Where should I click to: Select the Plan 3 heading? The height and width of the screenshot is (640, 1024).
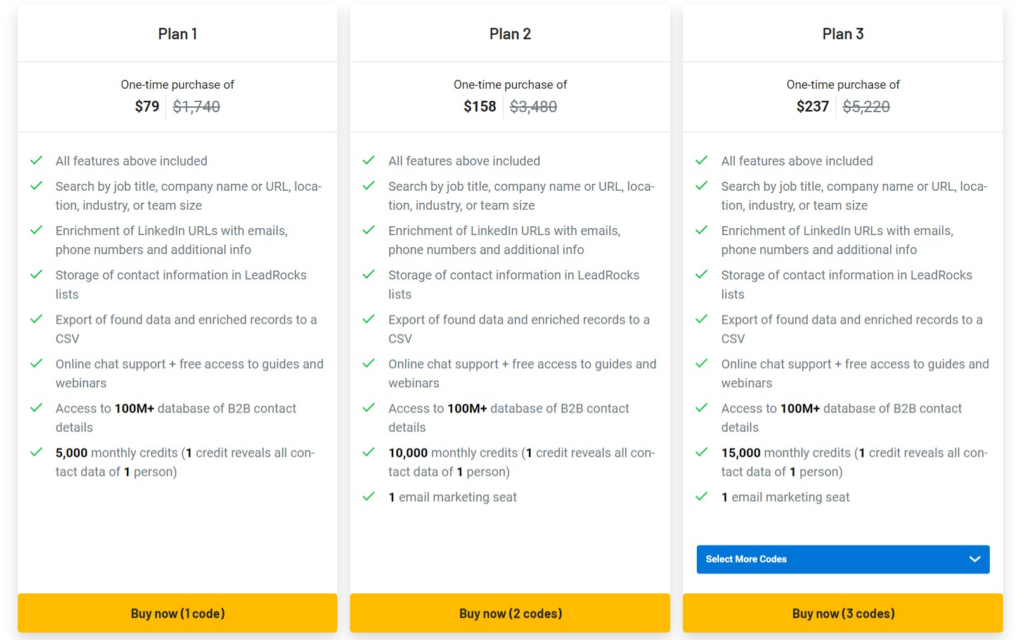point(843,34)
